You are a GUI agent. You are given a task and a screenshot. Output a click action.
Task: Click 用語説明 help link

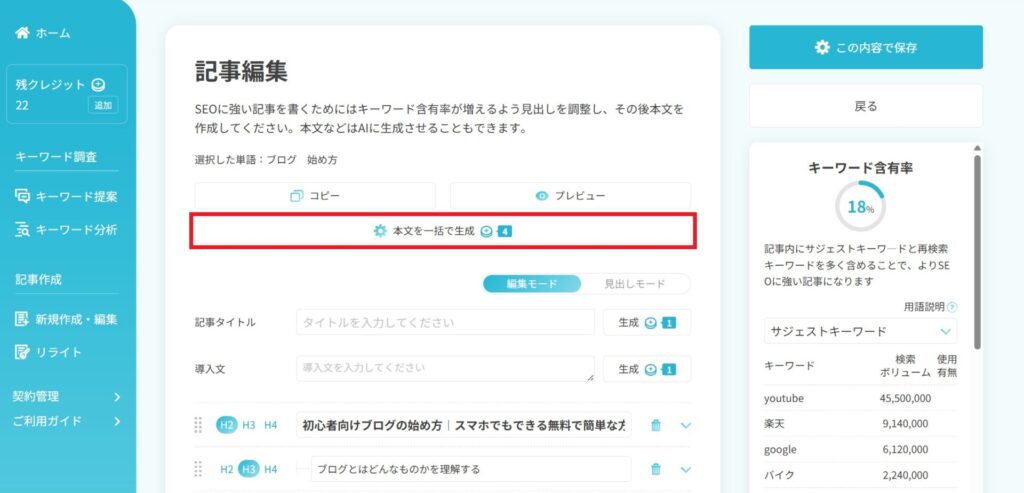[930, 307]
